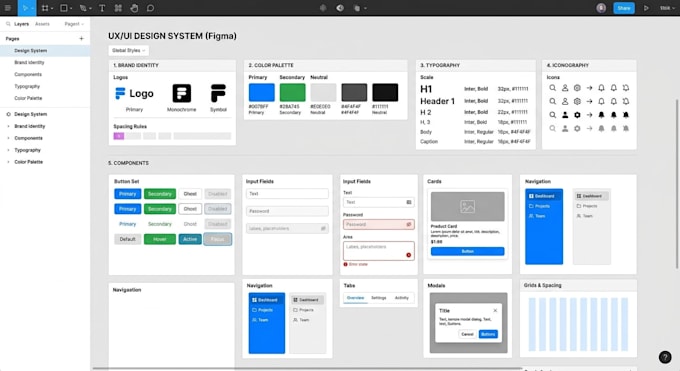Click the Create component icon
Image resolution: width=680 pixels, height=371 pixels.
coord(323,8)
